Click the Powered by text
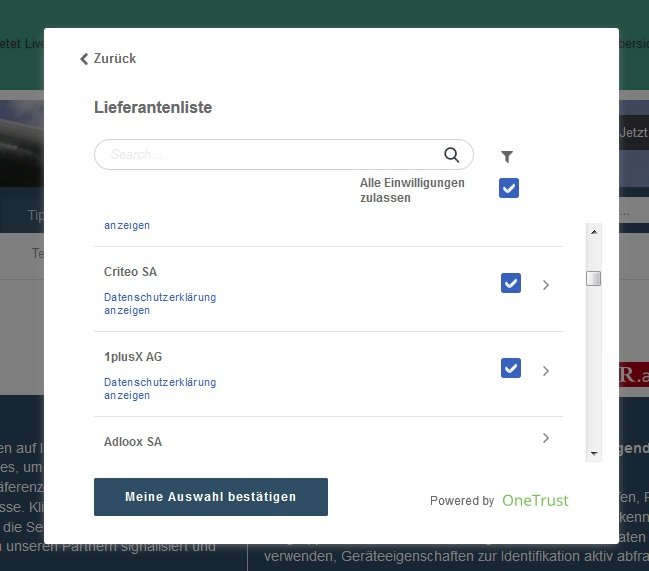 pos(462,501)
